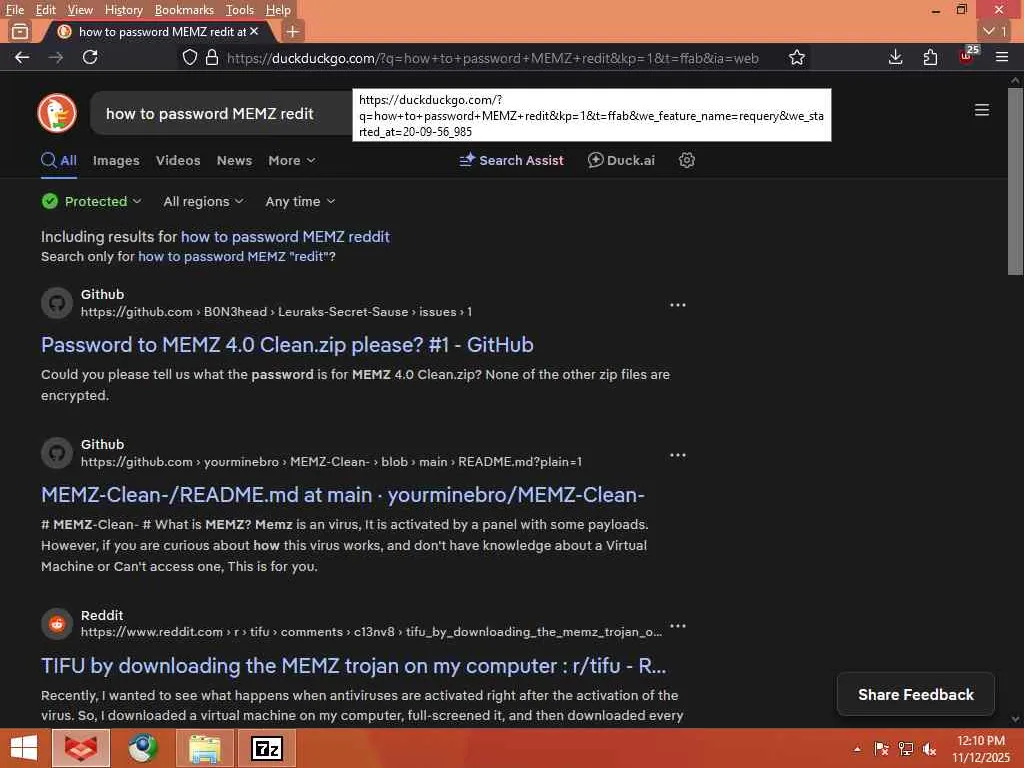Click Share Feedback button
1024x768 pixels.
point(916,694)
